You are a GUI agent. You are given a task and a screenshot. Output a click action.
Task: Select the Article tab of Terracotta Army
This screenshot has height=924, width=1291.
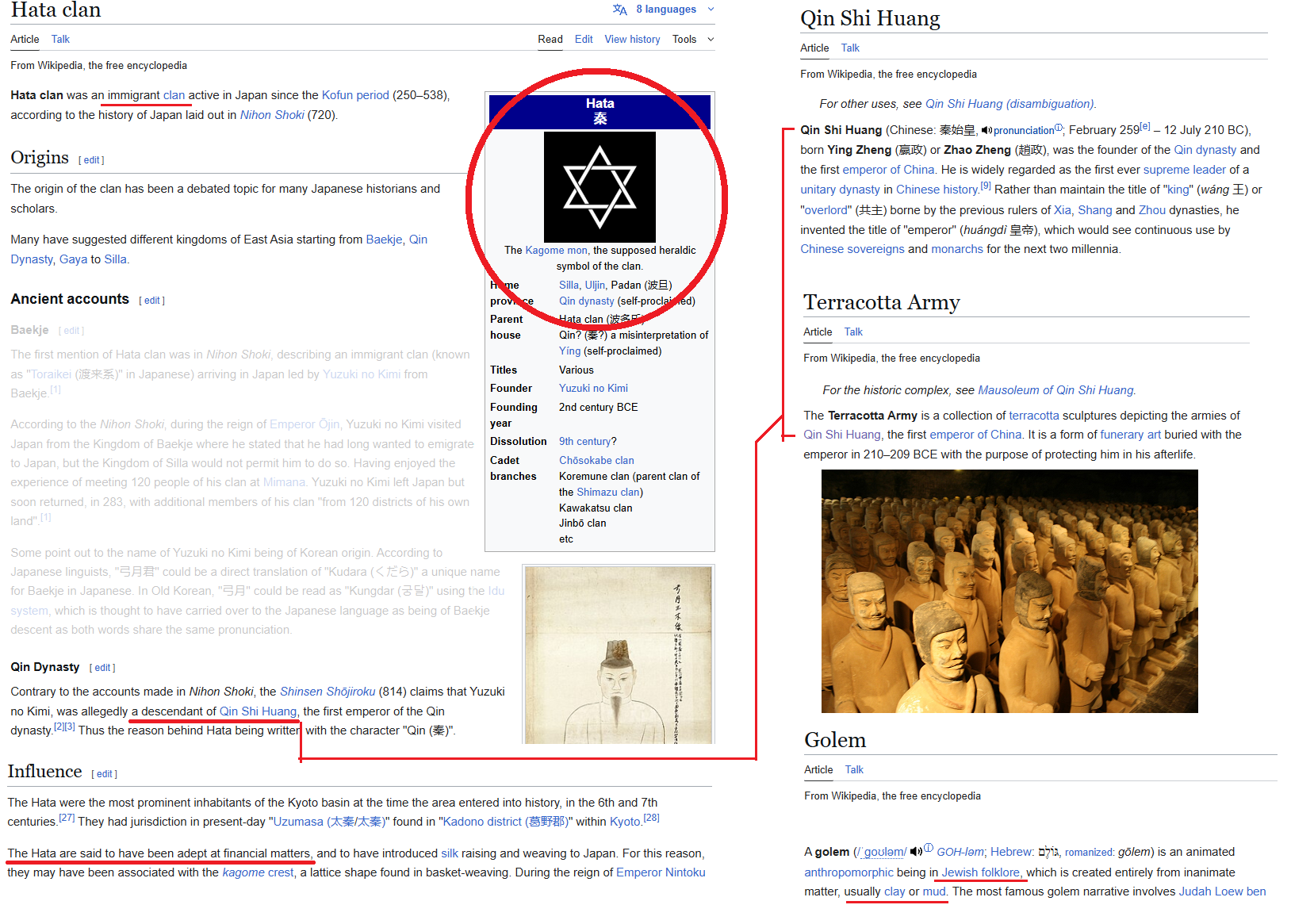pos(818,332)
